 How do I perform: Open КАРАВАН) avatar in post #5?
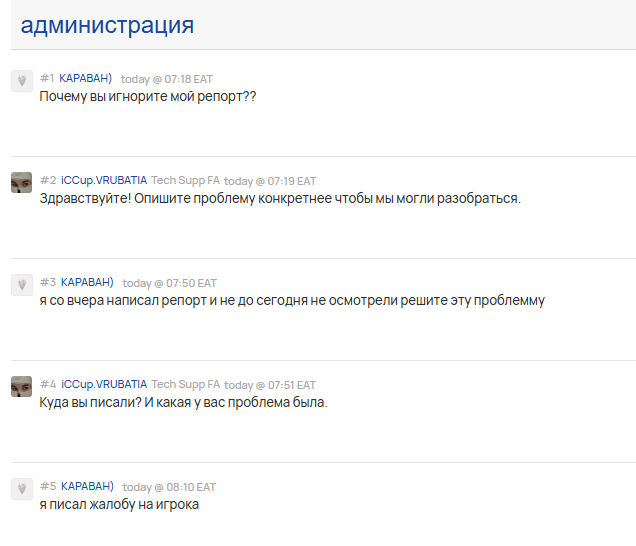(22, 489)
